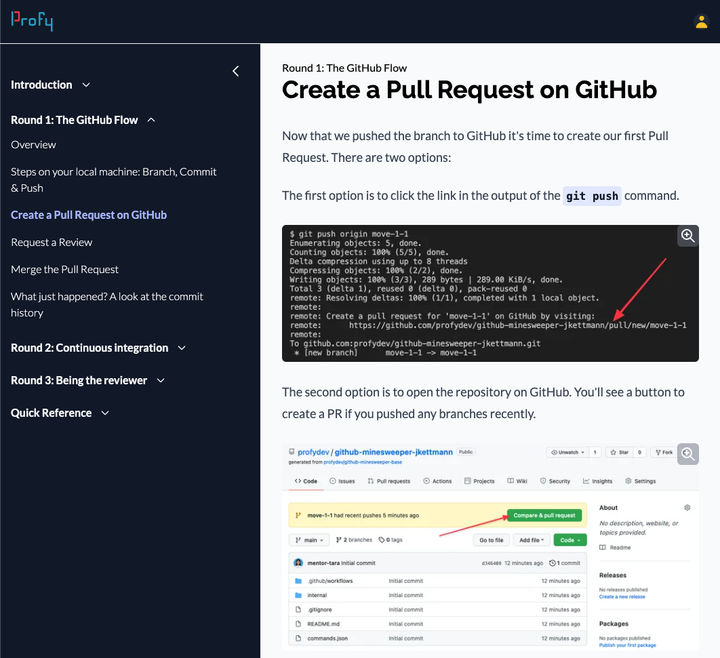
Task: Click the Round 1 breadcrumb above the page title
Action: [x=344, y=68]
